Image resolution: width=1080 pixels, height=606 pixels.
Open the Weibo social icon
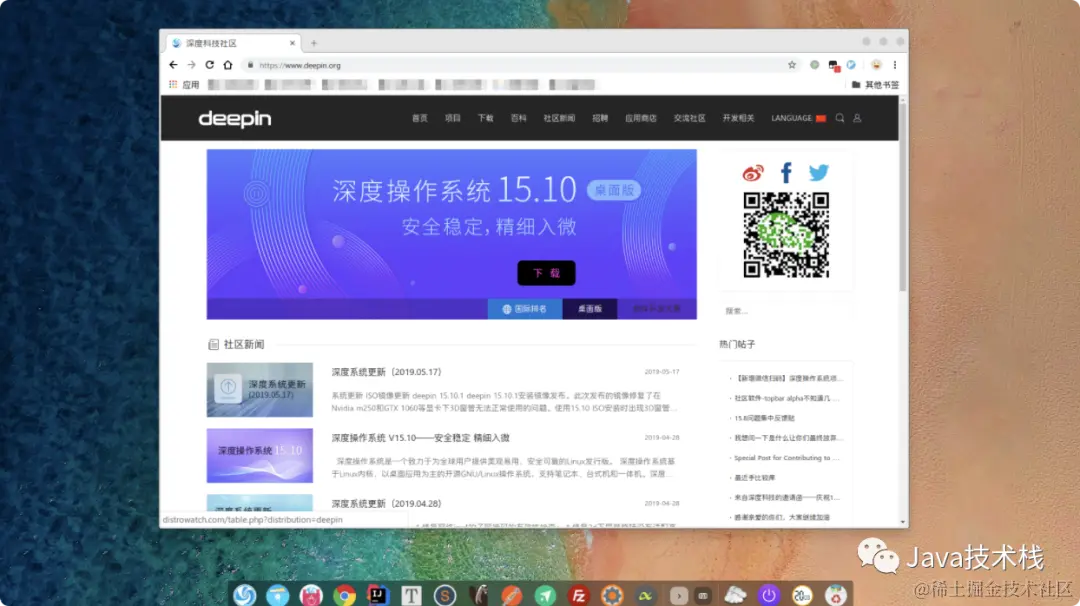click(x=753, y=172)
